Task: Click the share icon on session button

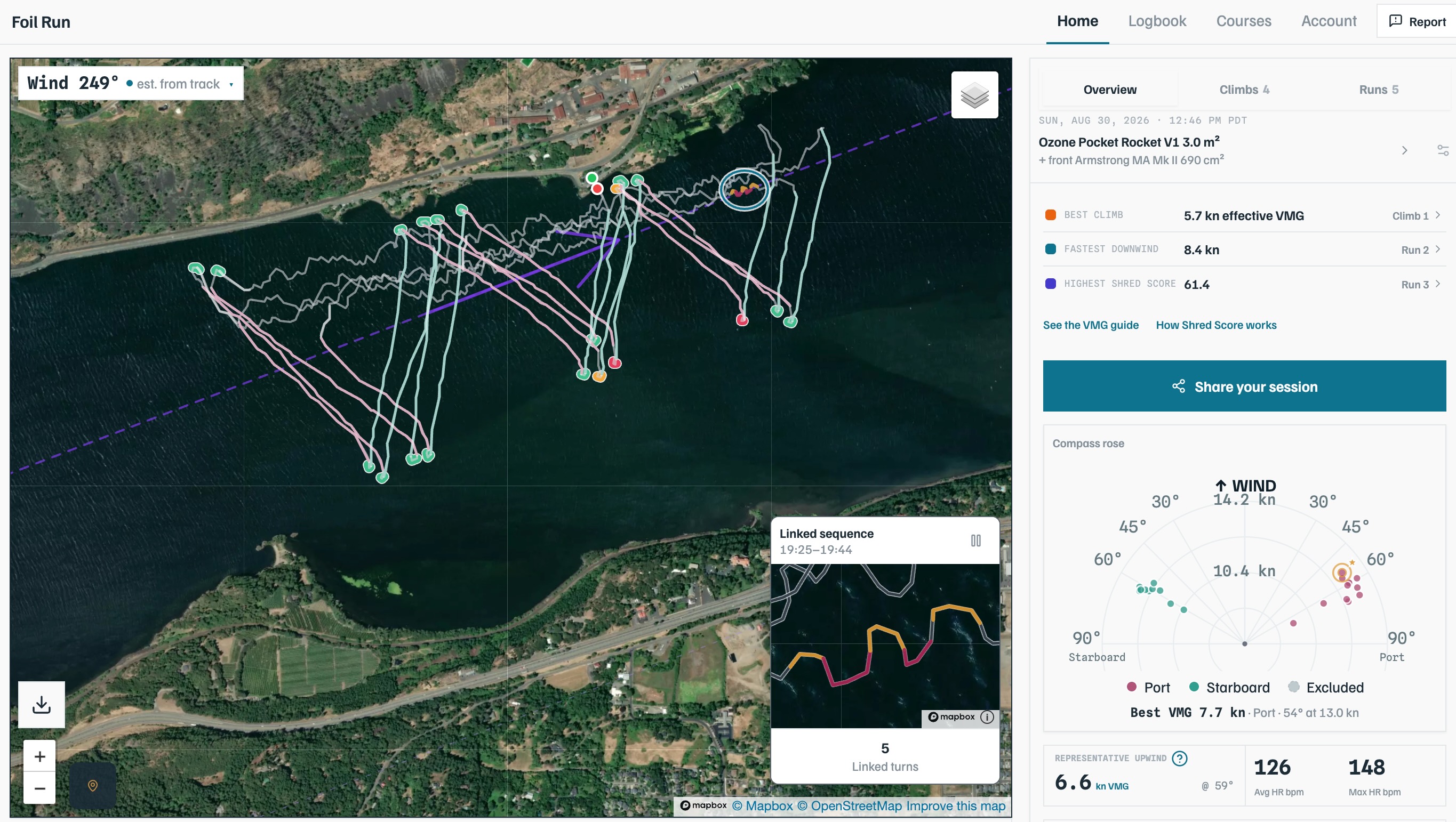Action: pos(1179,386)
